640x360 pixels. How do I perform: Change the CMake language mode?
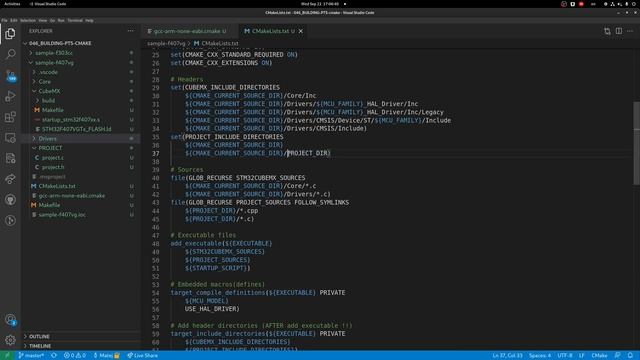[599, 356]
